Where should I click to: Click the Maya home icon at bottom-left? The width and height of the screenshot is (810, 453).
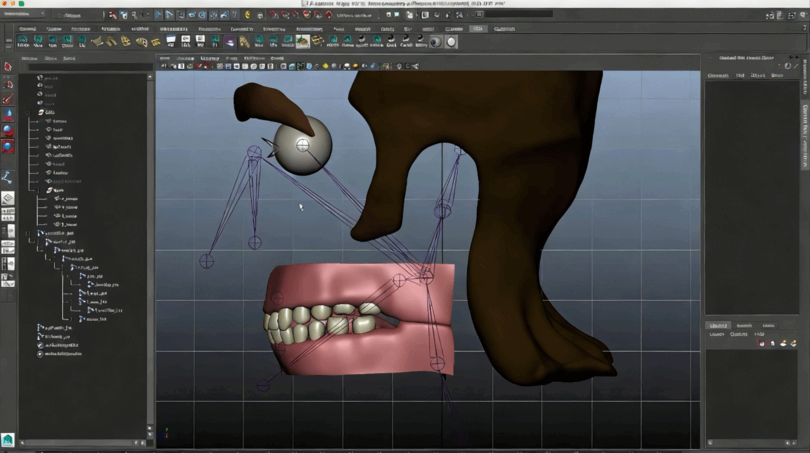coord(8,439)
